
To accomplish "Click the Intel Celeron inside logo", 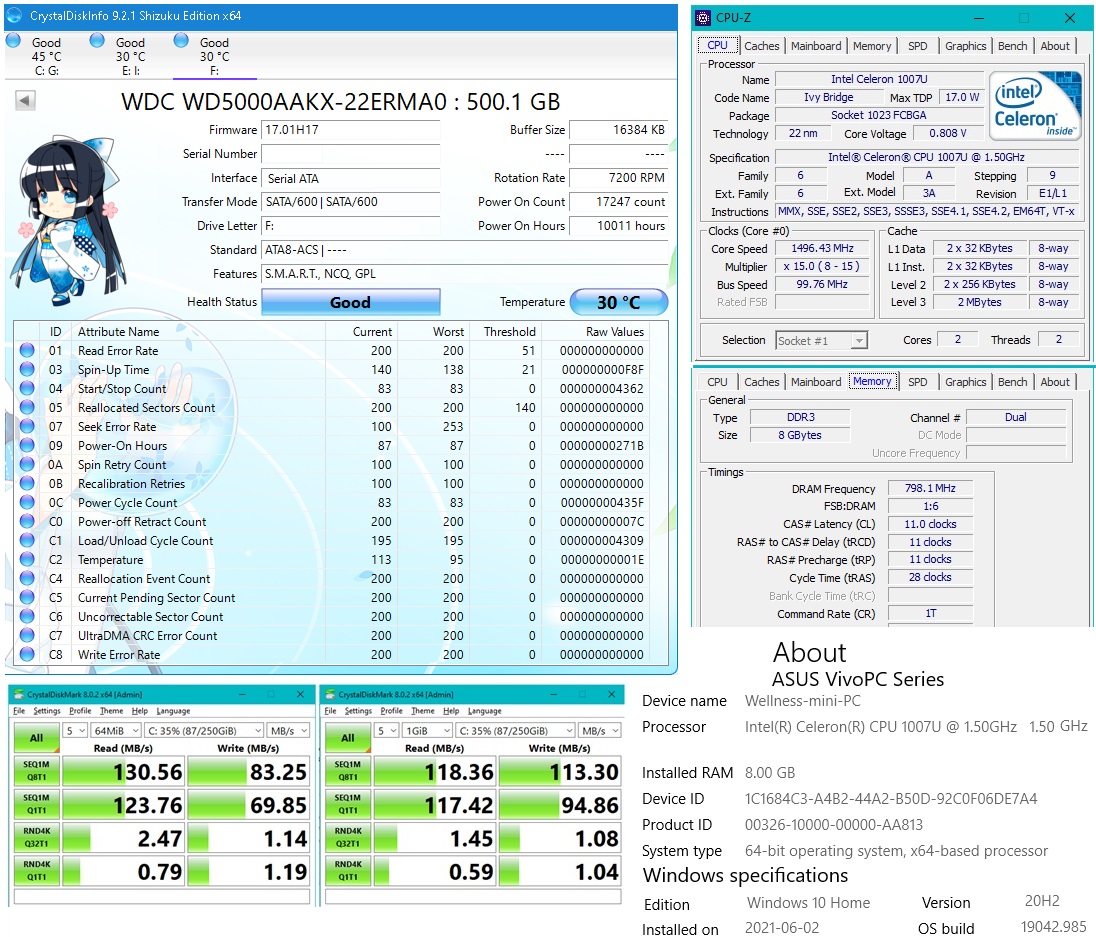I will [1037, 105].
